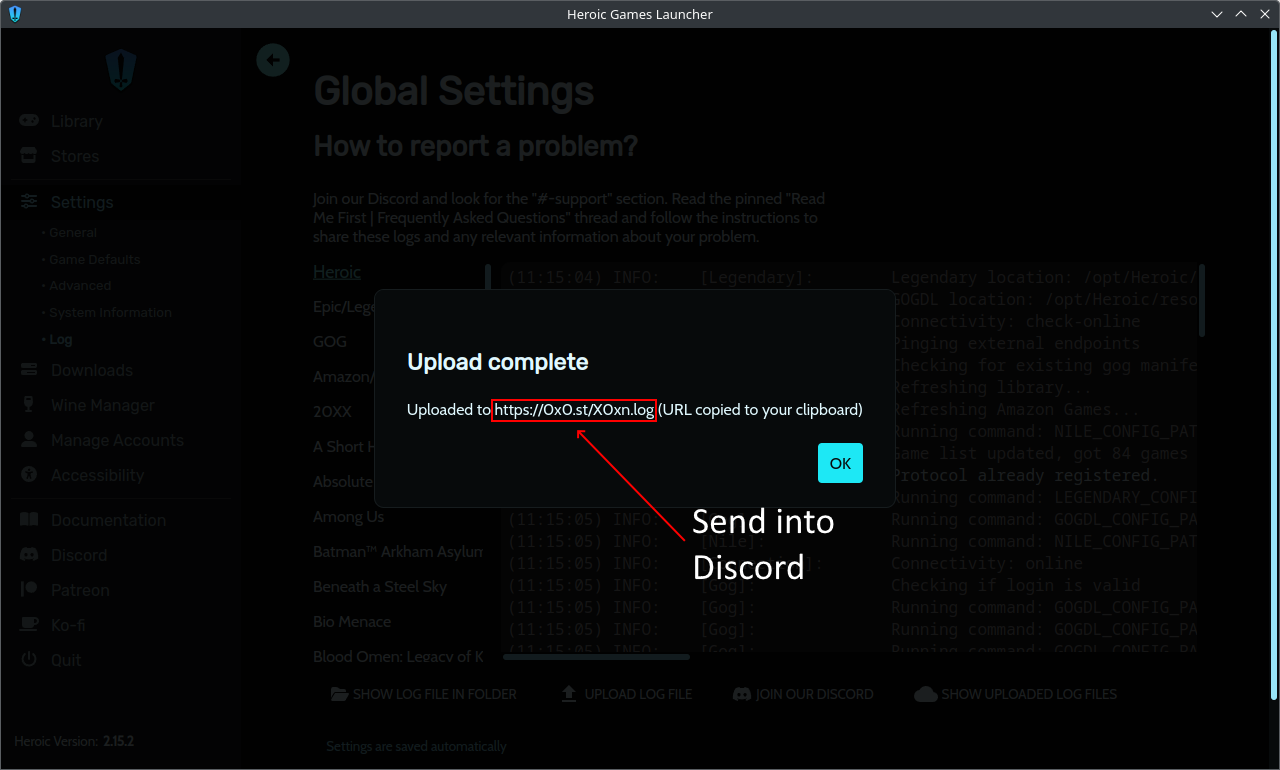This screenshot has height=770, width=1280.
Task: Open Accessibility icon in sidebar
Action: click(30, 475)
